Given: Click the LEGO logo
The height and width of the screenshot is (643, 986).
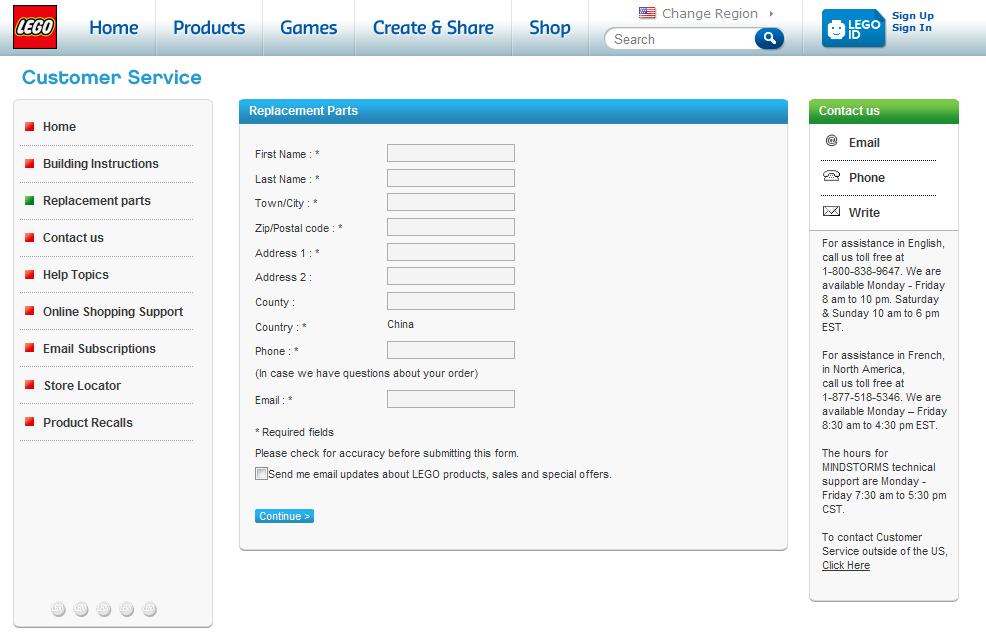Looking at the screenshot, I should (x=35, y=27).
